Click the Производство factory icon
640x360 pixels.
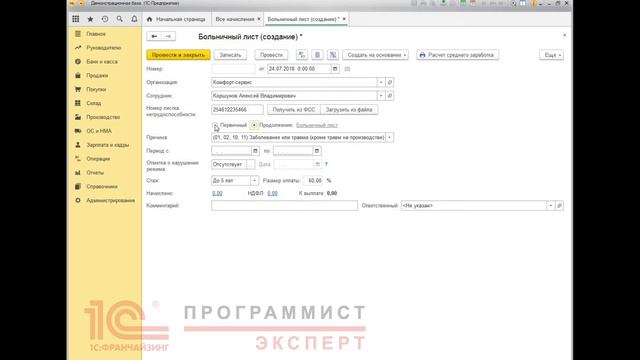pos(78,117)
